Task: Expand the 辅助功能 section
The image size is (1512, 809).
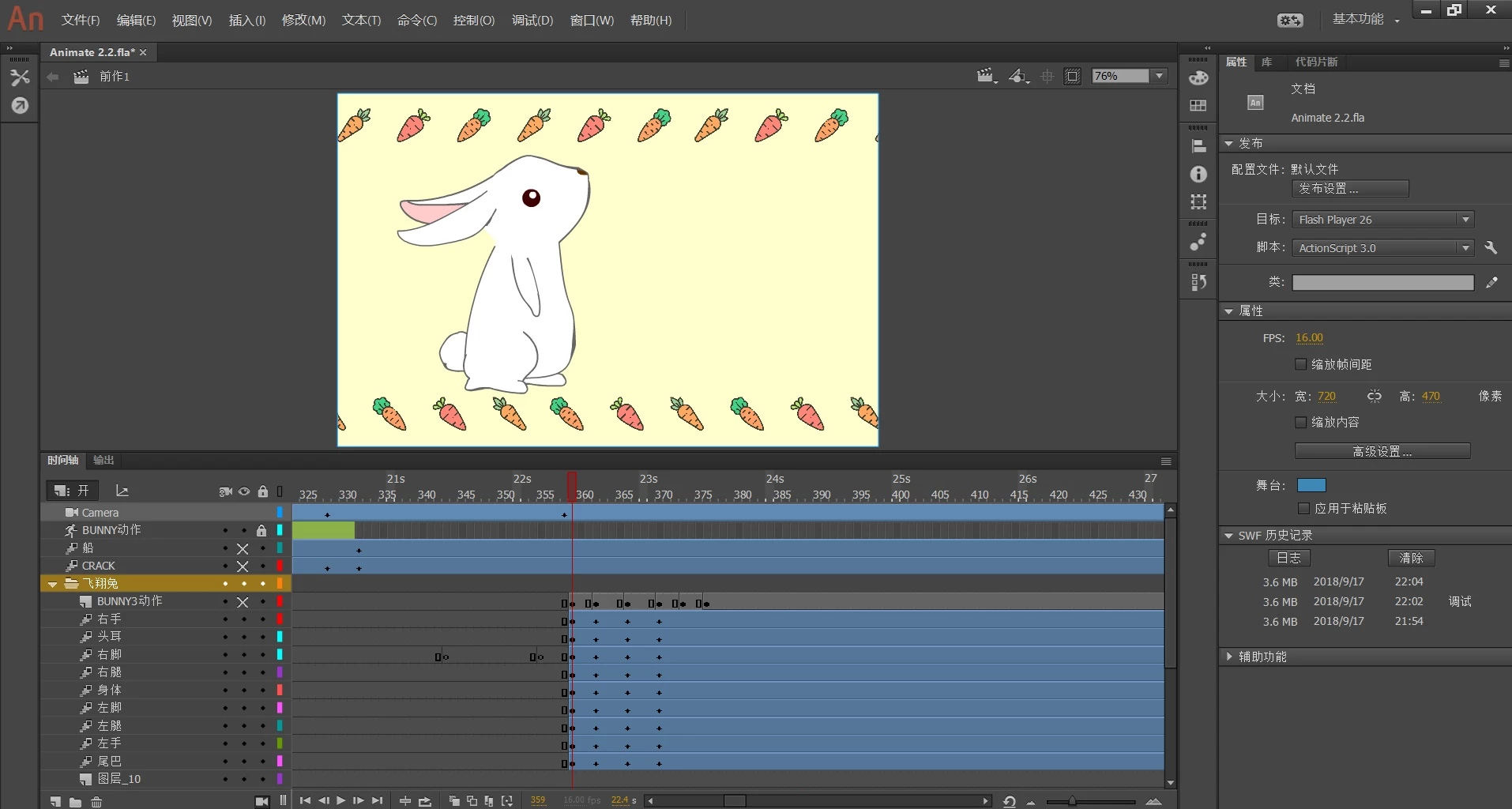Action: click(1228, 657)
